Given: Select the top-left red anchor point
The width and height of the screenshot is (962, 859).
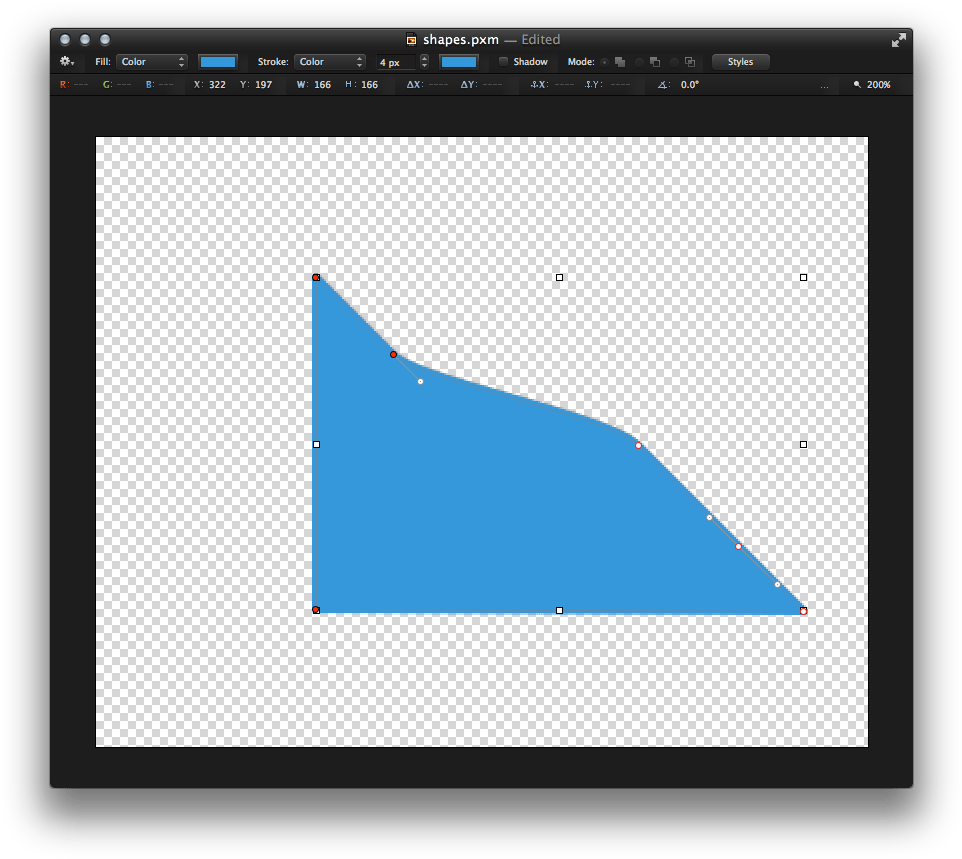Looking at the screenshot, I should 316,277.
